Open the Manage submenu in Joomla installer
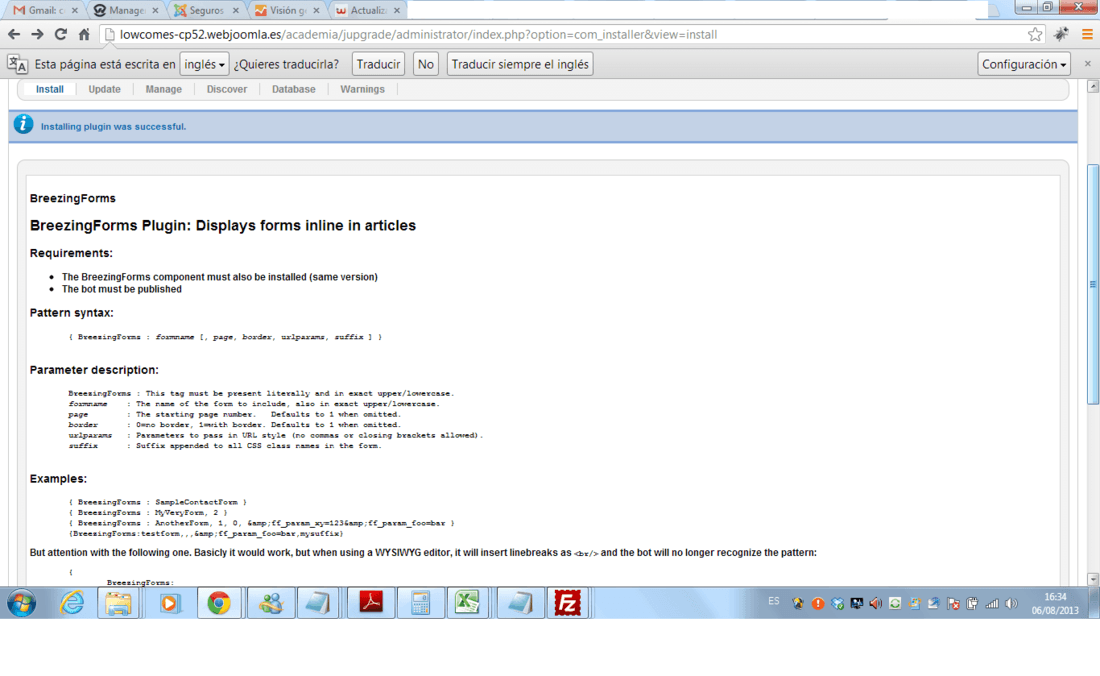Viewport: 1100px width, 676px height. pos(163,89)
